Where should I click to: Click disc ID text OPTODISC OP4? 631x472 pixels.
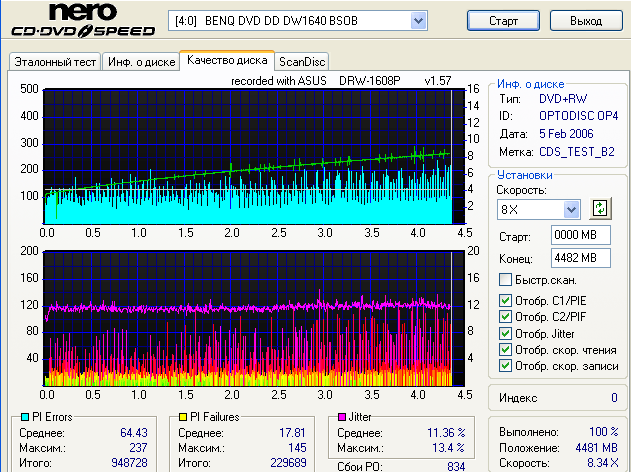point(578,116)
